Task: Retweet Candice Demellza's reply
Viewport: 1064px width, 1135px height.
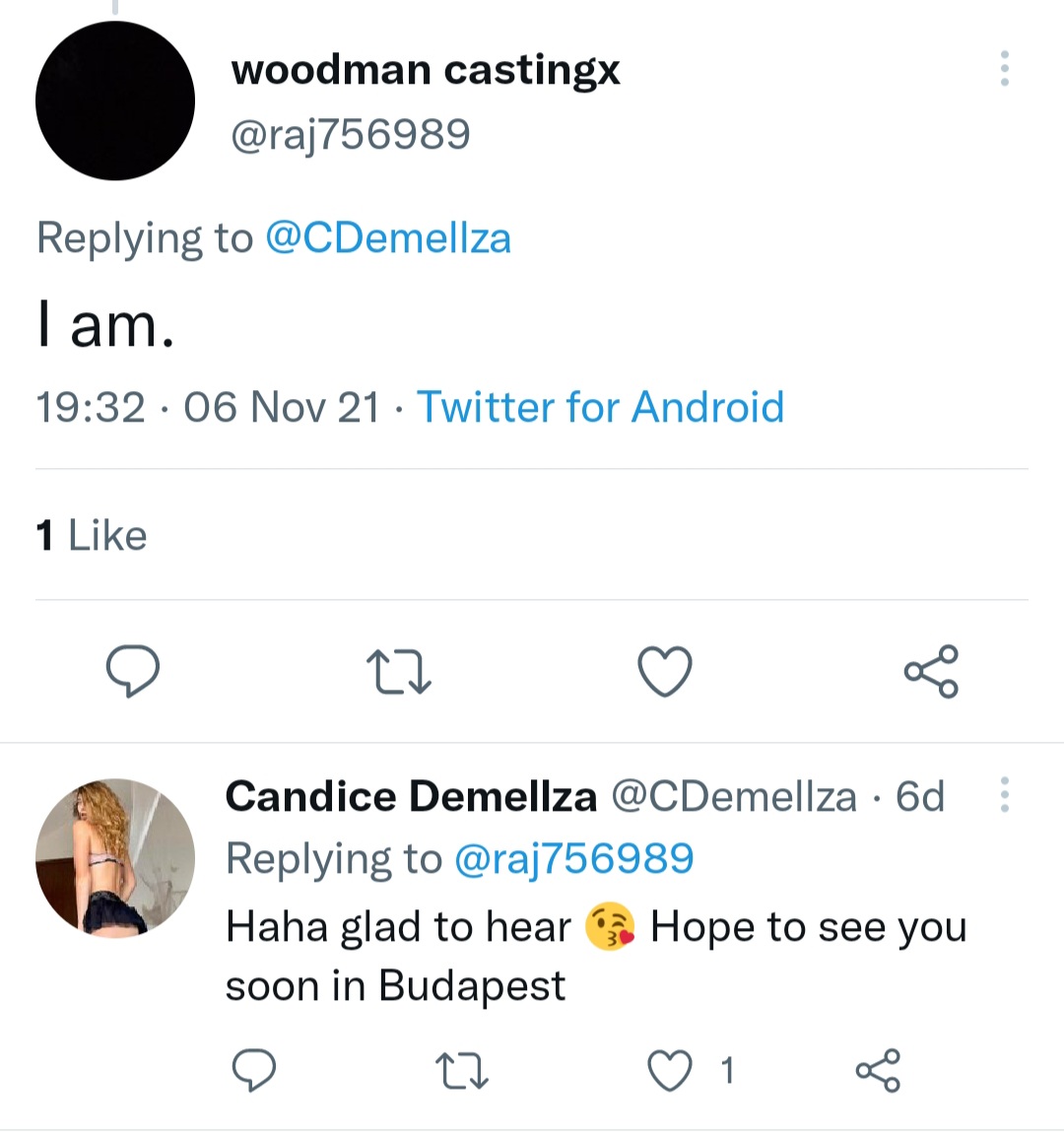Action: (x=462, y=1071)
